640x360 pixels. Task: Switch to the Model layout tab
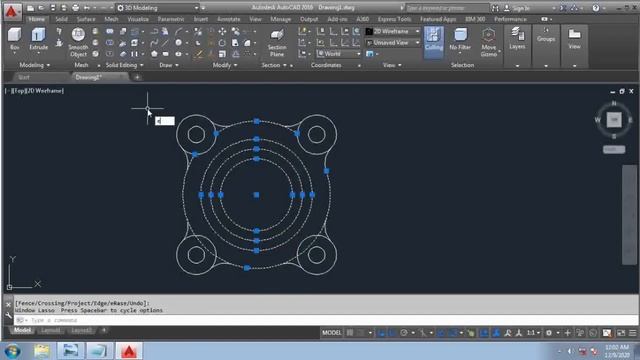[22, 330]
